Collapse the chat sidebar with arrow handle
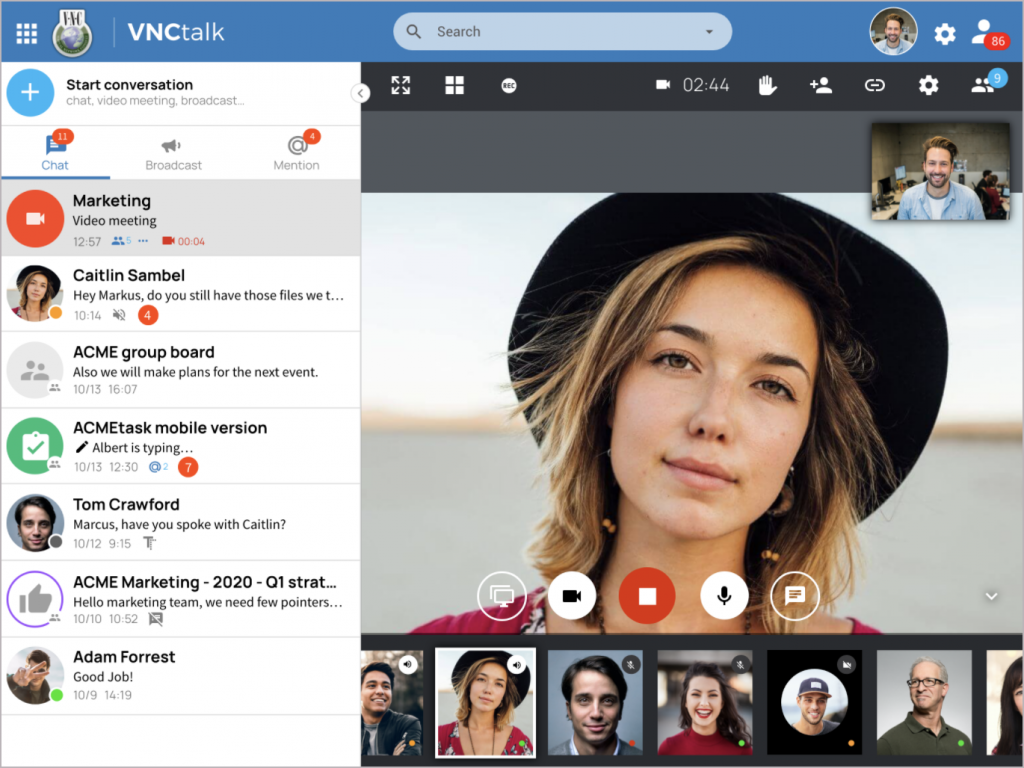Viewport: 1024px width, 768px height. click(x=360, y=93)
